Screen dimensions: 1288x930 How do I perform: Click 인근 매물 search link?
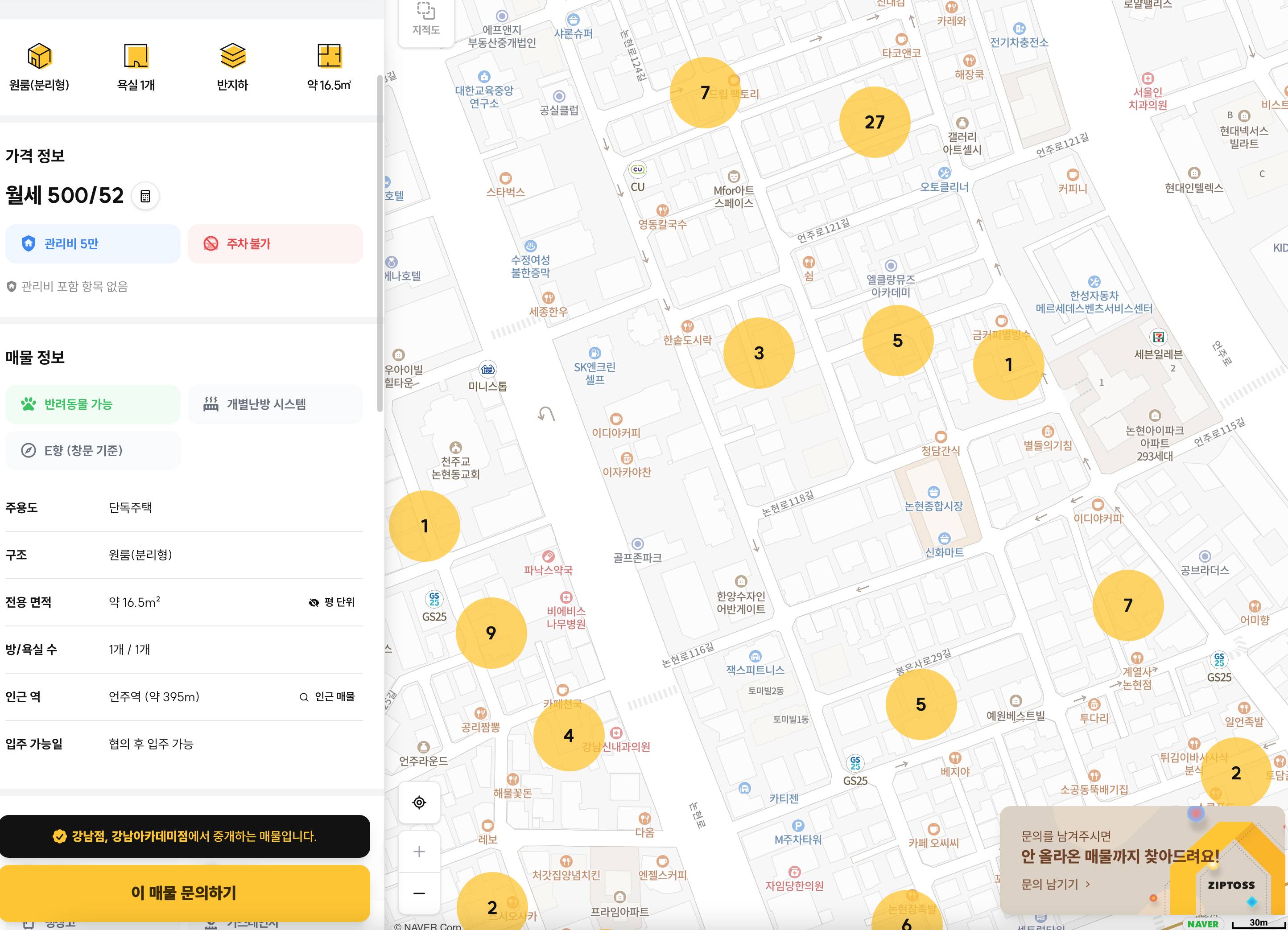(327, 697)
